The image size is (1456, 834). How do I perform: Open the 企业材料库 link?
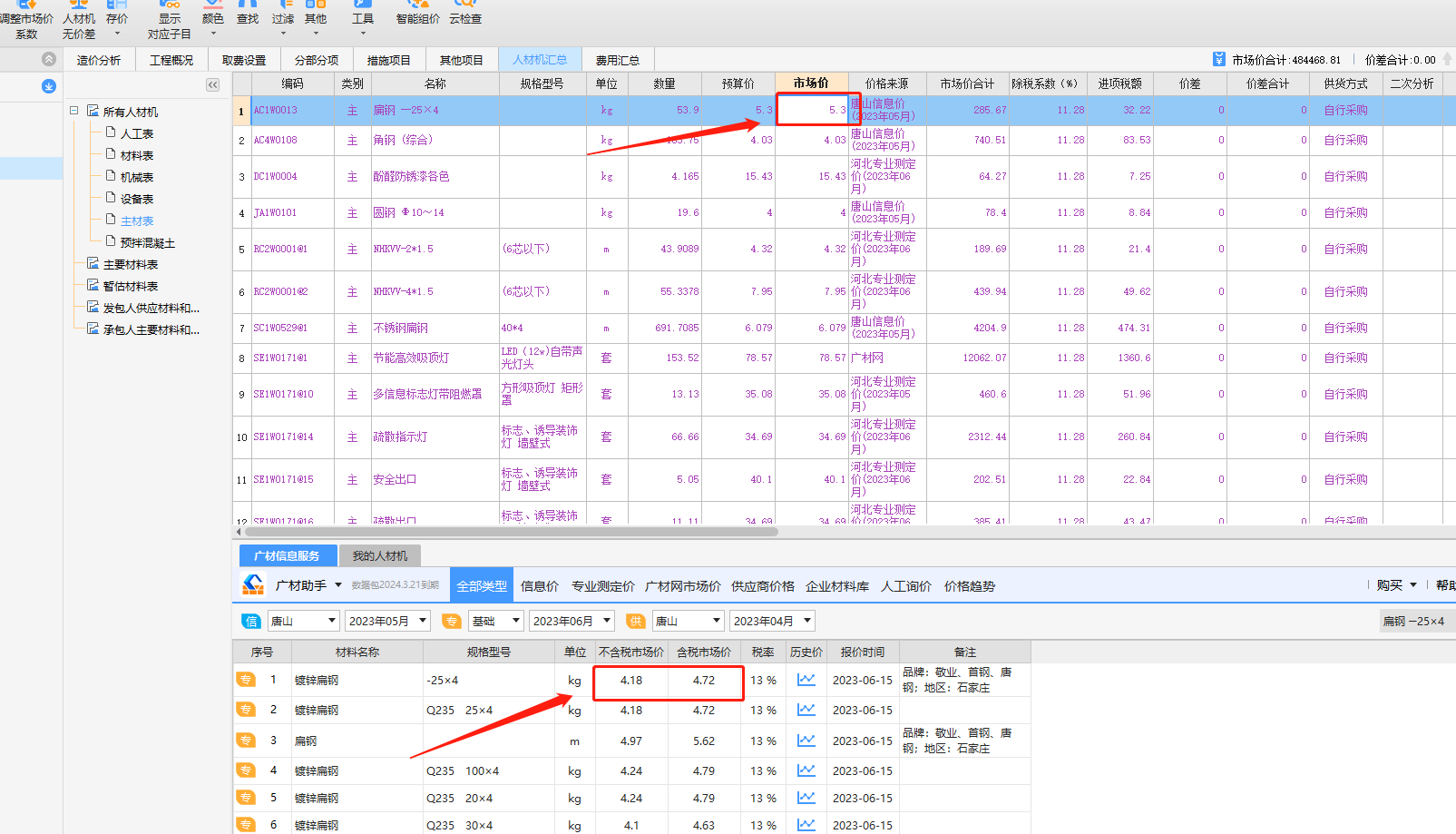(837, 586)
